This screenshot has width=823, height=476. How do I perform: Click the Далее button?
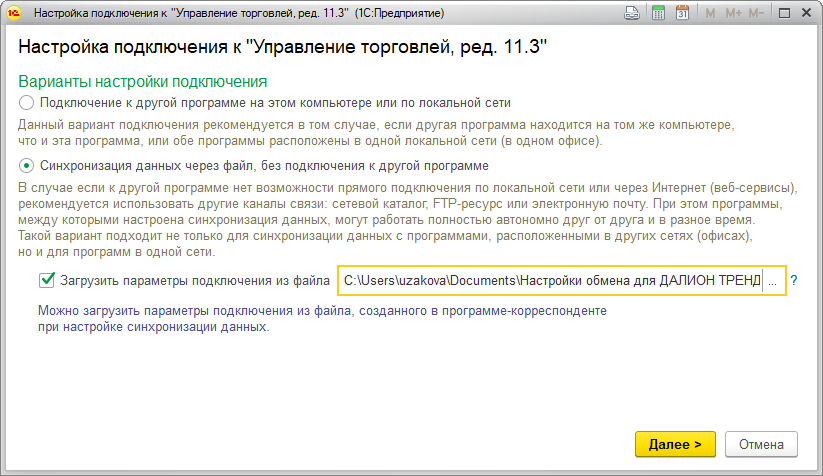(675, 445)
